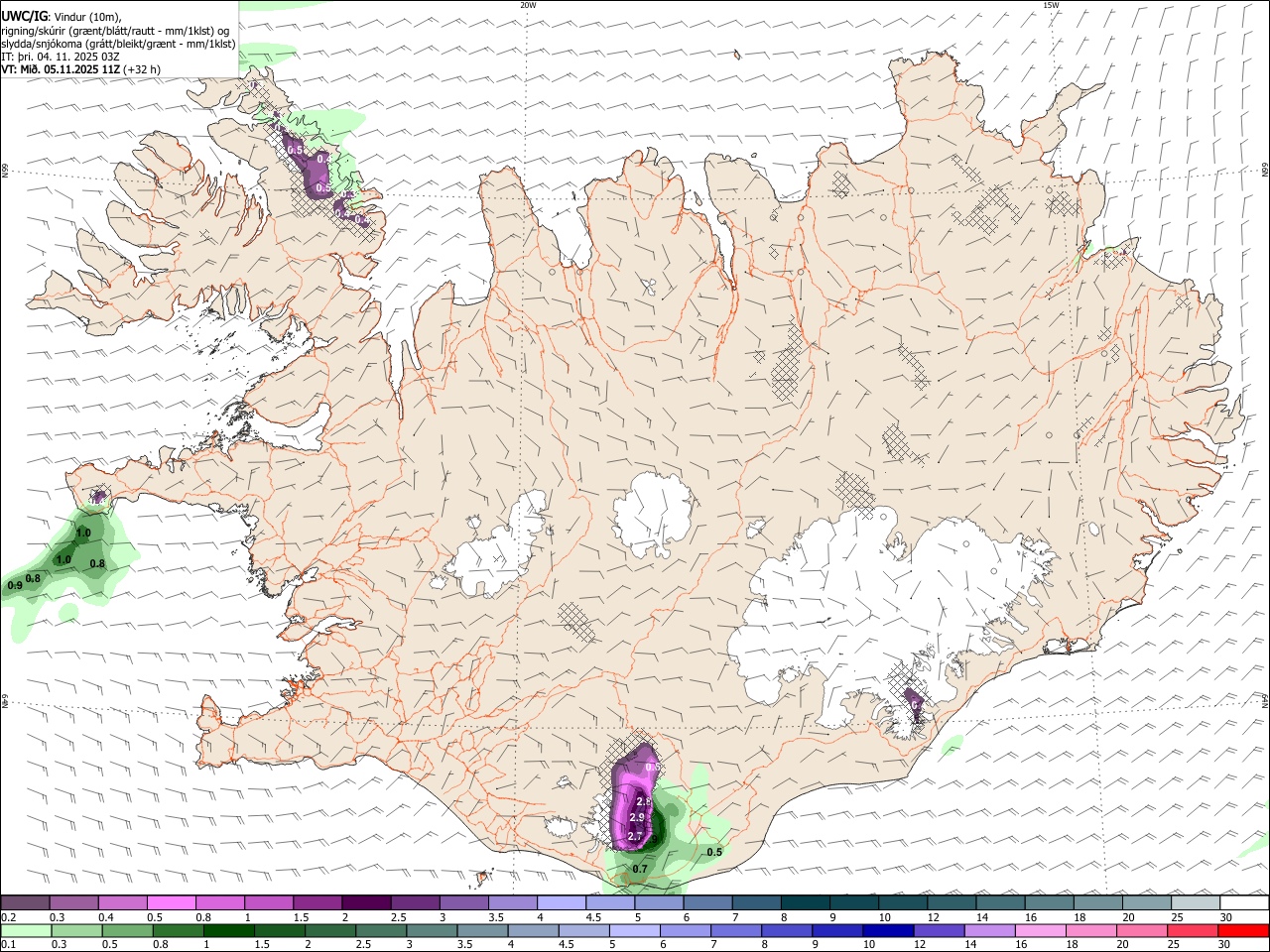Click the '0.9' precipitation value off the west coast
The height and width of the screenshot is (952, 1270).
(x=15, y=585)
